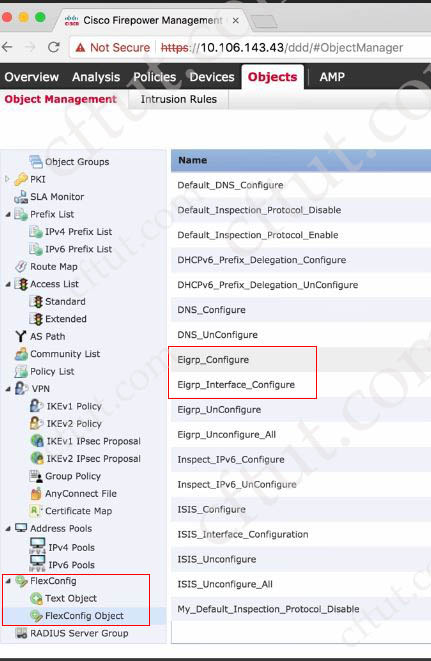This screenshot has width=431, height=661.
Task: Click the SLA Monitor icon
Action: tap(21, 196)
